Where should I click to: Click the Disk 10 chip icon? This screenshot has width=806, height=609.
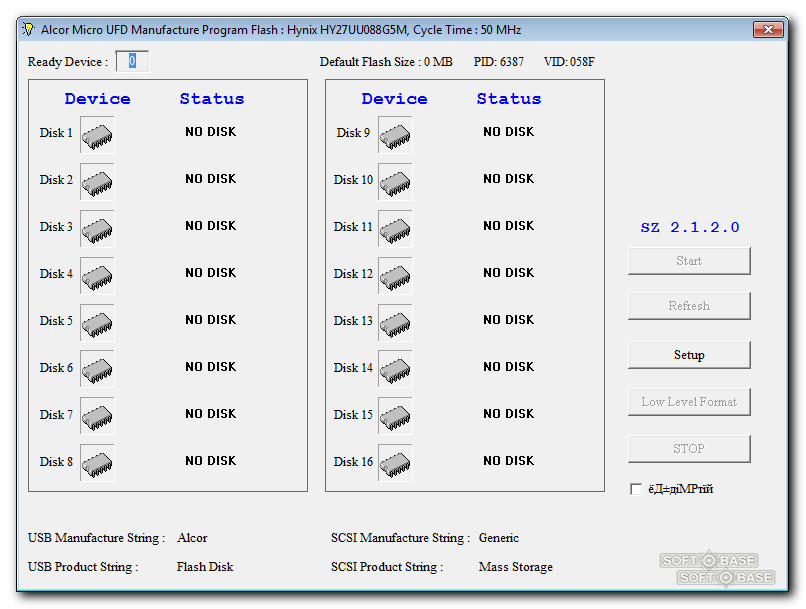(x=395, y=181)
